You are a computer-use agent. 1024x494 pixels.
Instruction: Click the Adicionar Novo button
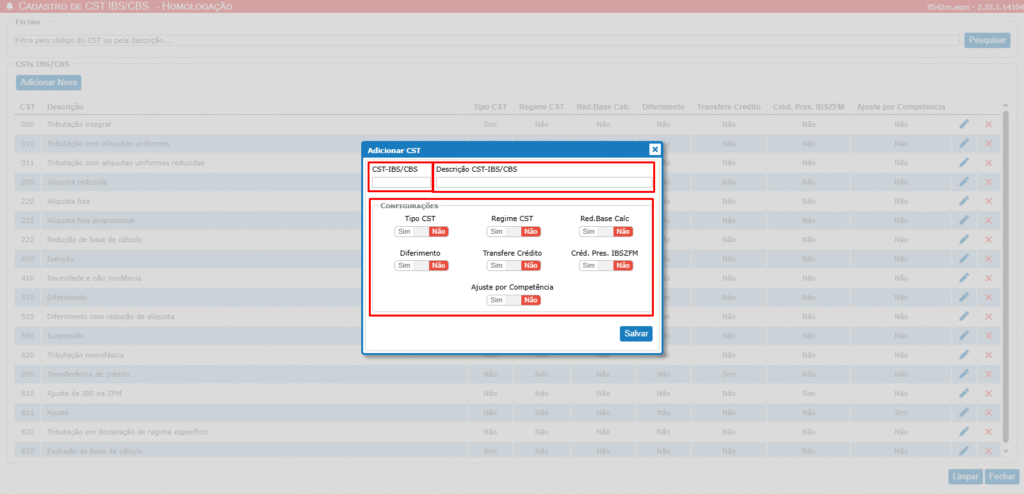click(x=49, y=82)
